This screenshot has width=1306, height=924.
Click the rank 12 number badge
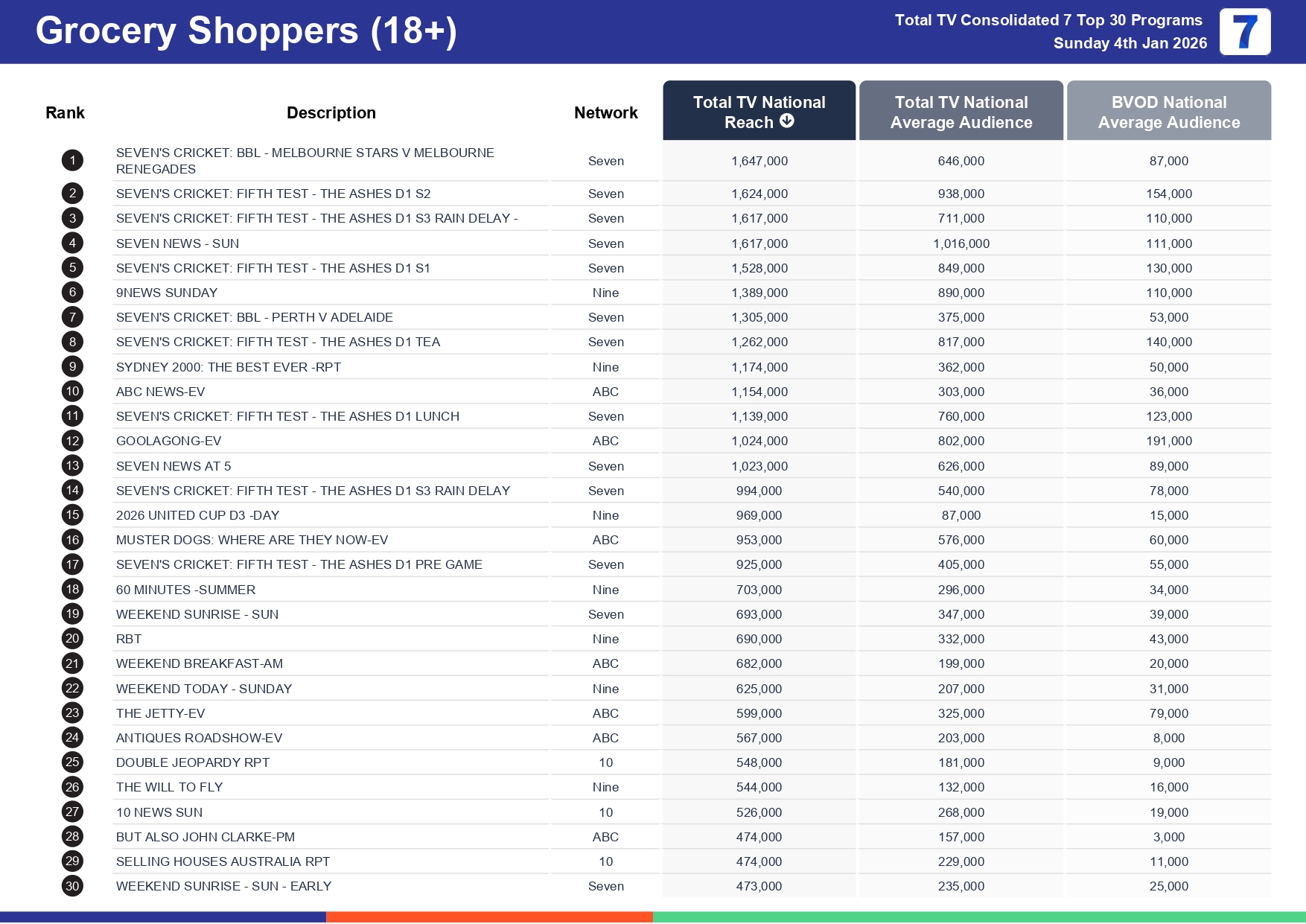(72, 441)
